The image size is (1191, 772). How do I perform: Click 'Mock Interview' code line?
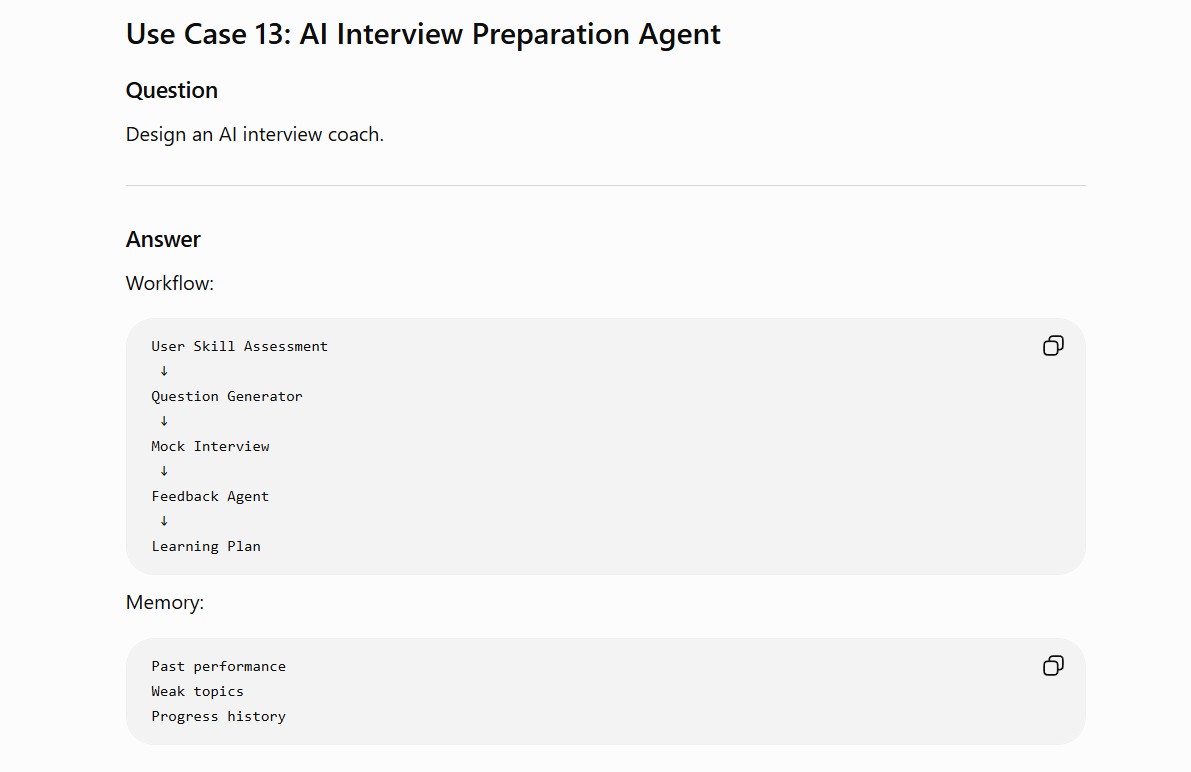click(210, 447)
